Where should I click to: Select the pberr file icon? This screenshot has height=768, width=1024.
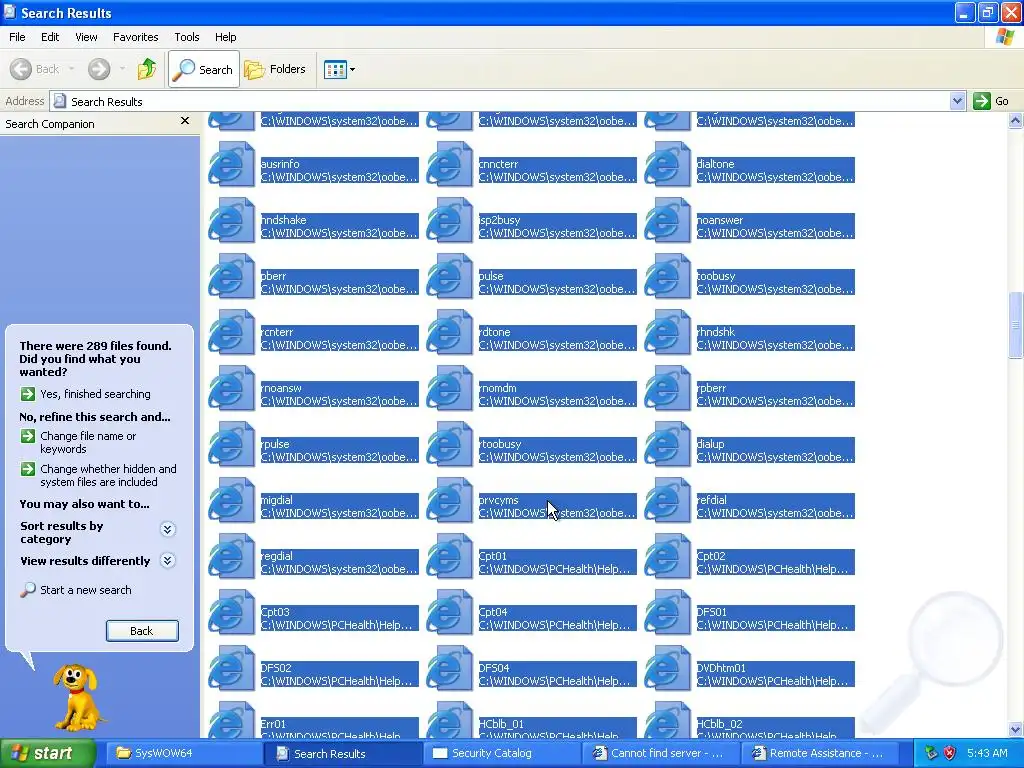tap(231, 277)
